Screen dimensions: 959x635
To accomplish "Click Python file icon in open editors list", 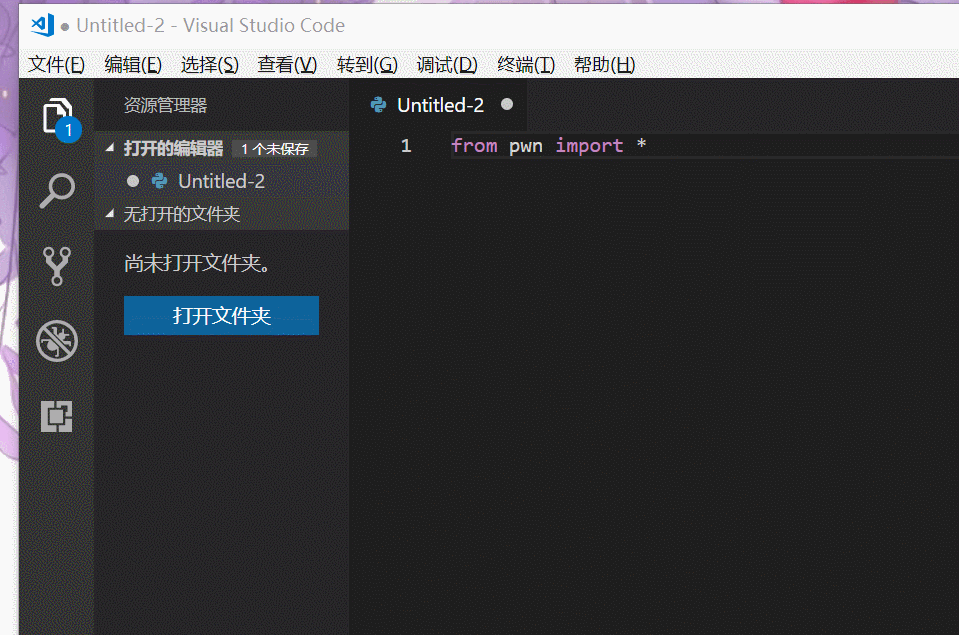I will point(159,181).
